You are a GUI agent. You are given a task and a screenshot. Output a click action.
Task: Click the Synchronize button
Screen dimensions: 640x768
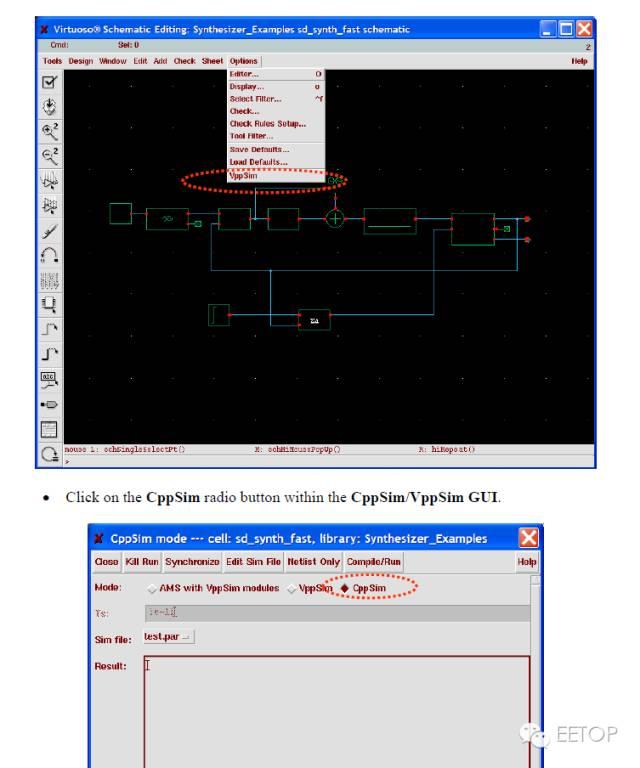pos(192,562)
